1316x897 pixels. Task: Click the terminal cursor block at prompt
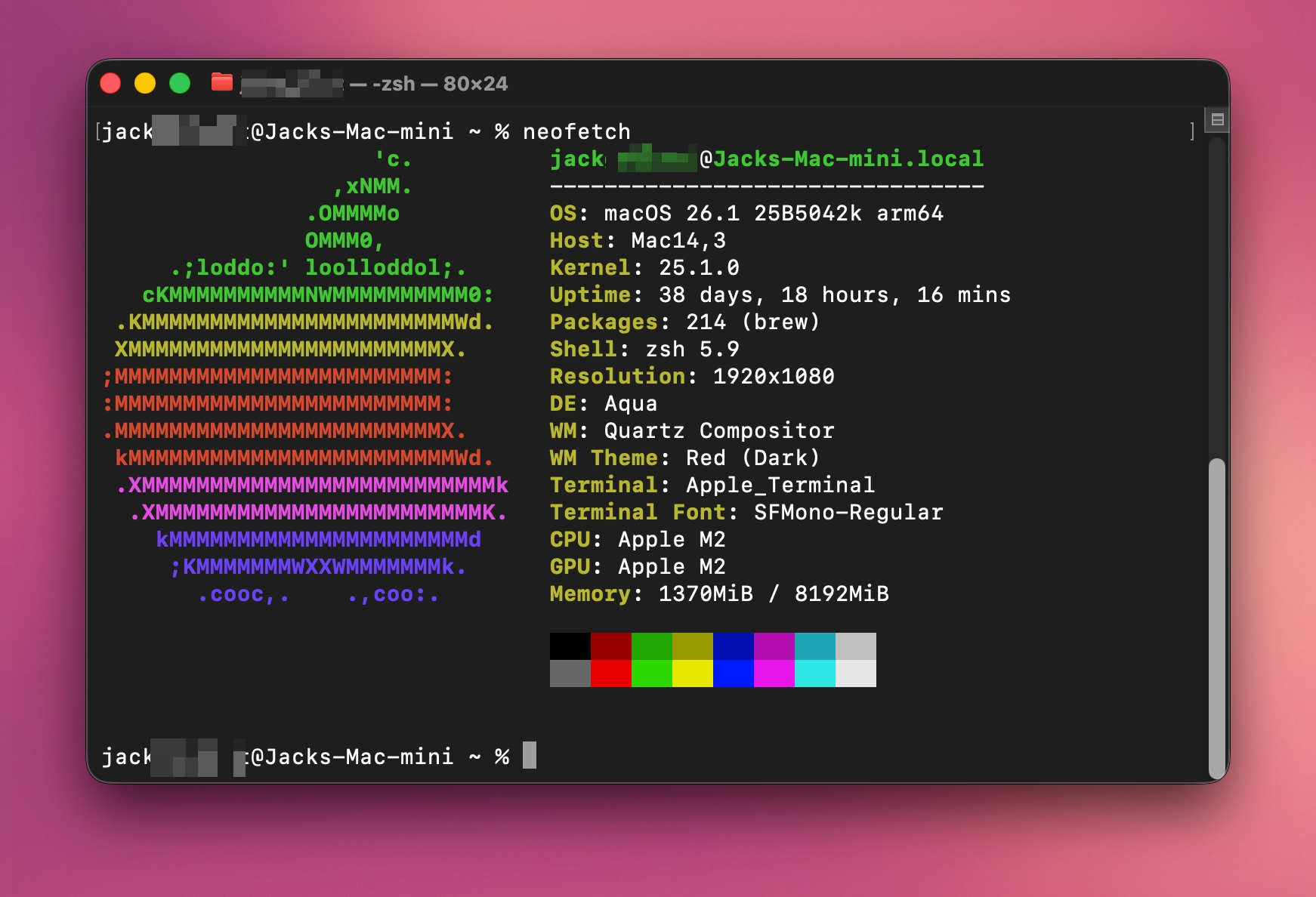[x=530, y=755]
